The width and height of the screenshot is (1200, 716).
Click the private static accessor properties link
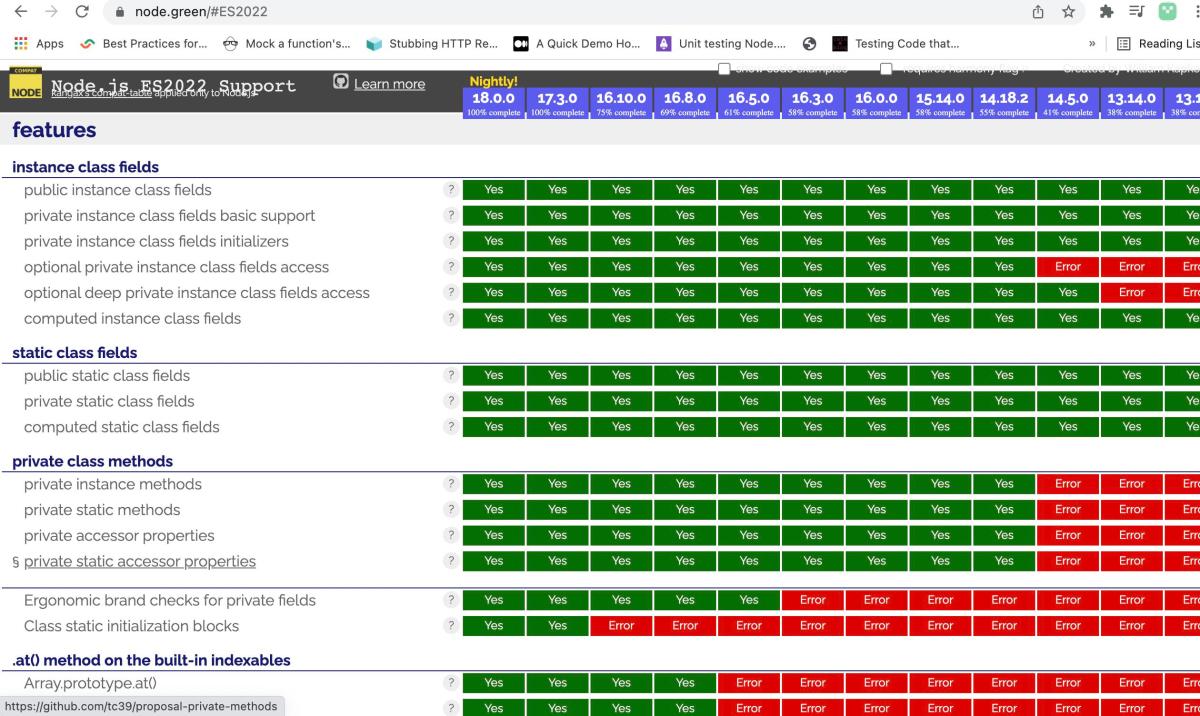(x=140, y=561)
